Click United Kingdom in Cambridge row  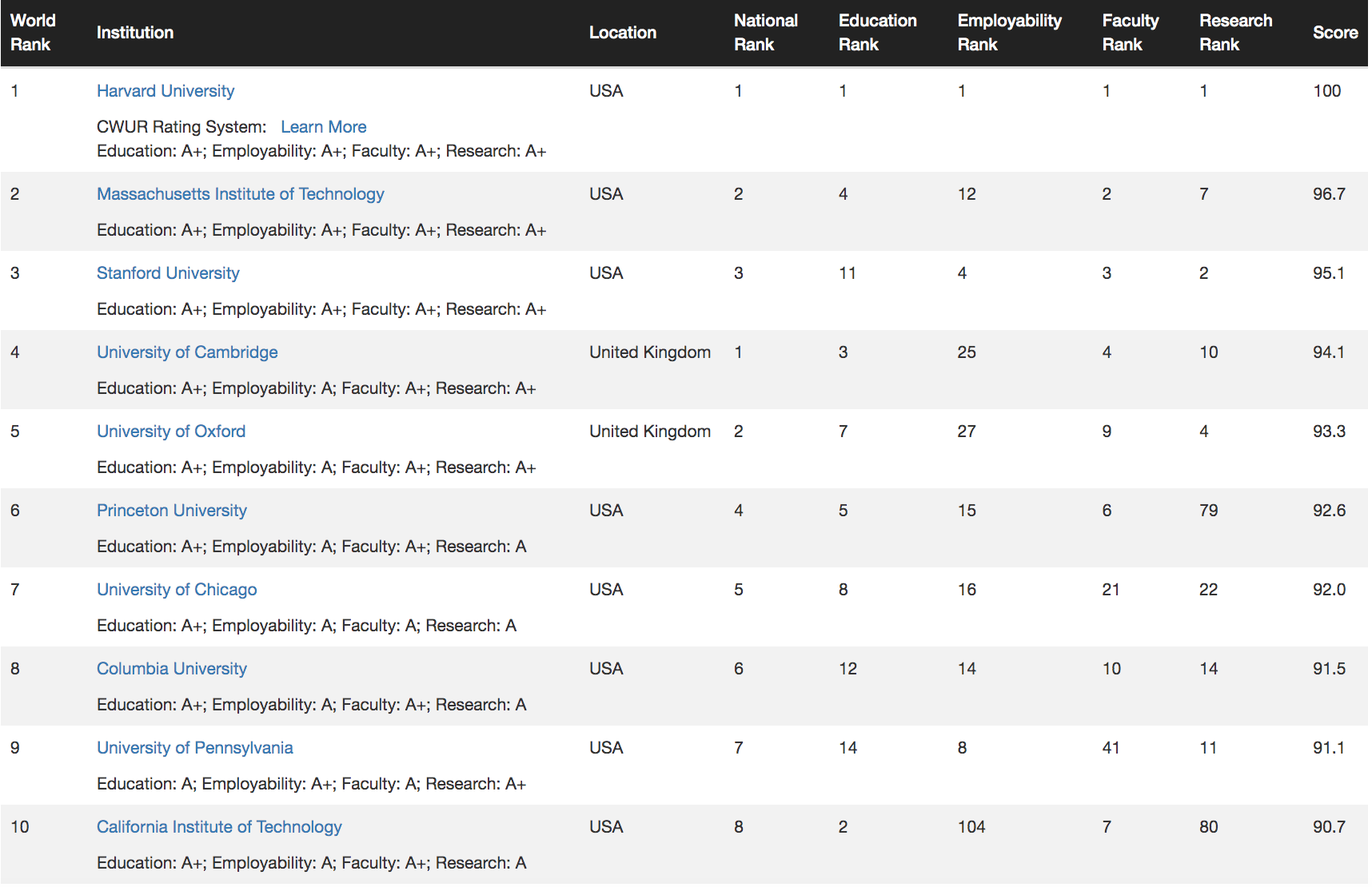pyautogui.click(x=650, y=352)
